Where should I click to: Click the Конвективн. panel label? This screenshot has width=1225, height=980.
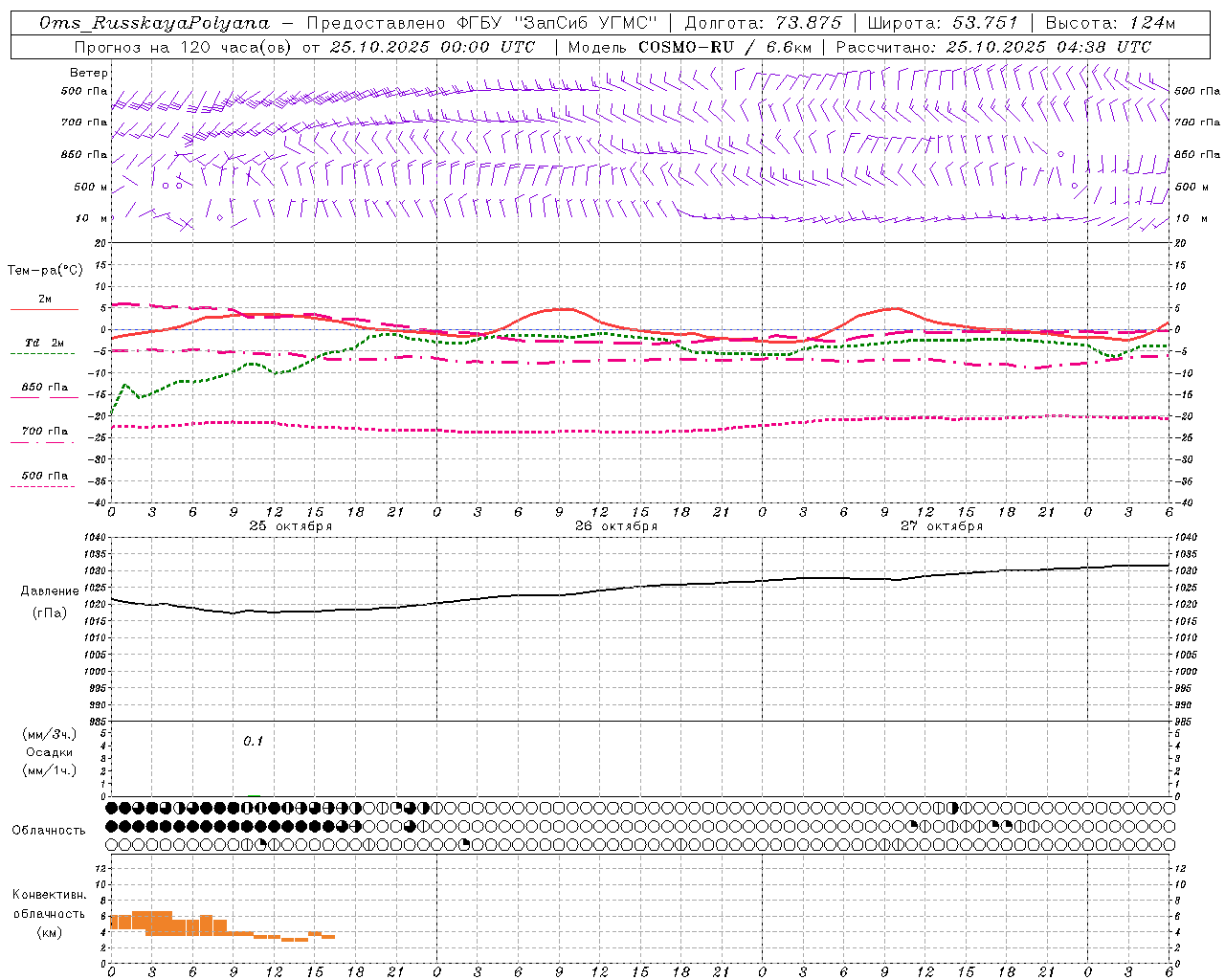[x=50, y=895]
